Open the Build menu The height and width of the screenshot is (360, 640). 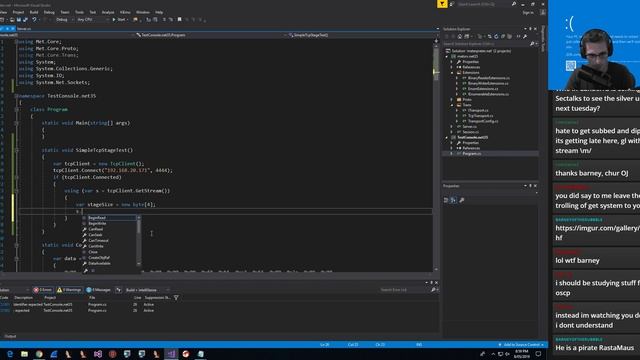pos(34,12)
